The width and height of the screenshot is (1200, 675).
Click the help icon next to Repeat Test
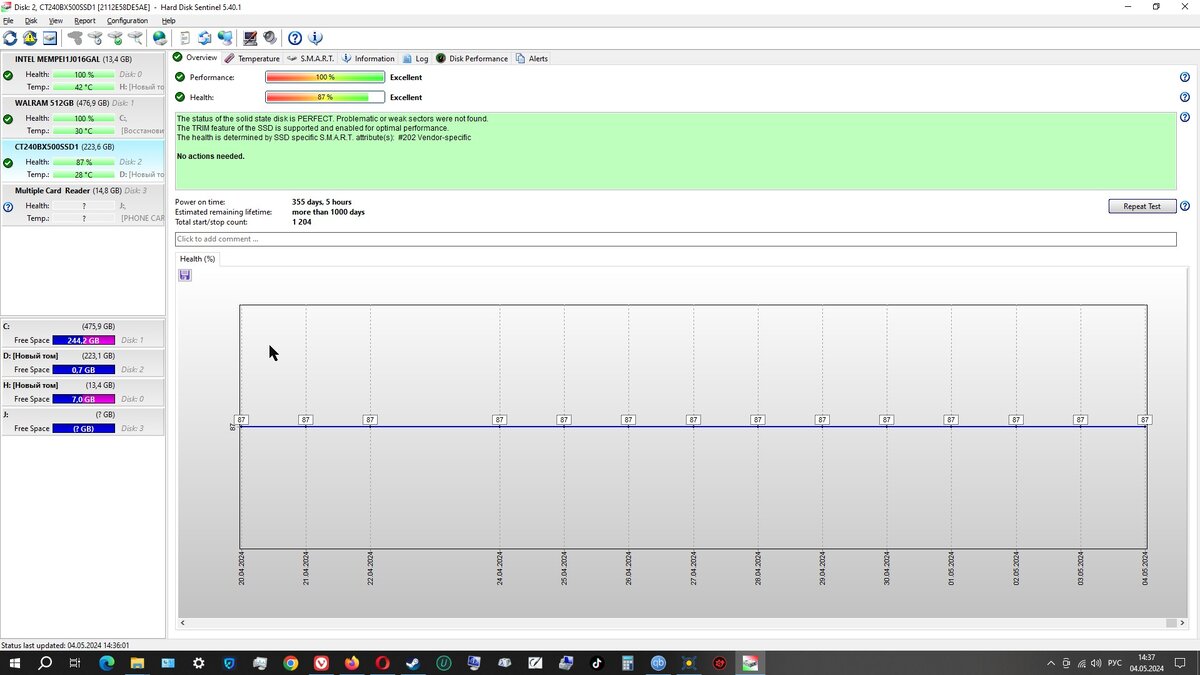tap(1185, 206)
